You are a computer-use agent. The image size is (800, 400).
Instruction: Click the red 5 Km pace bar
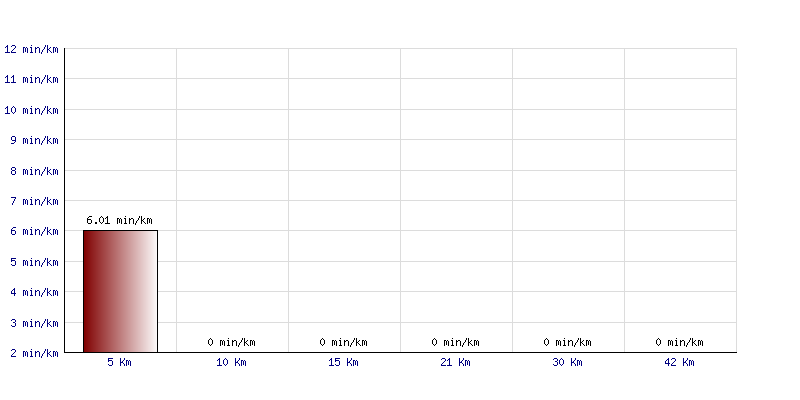tap(120, 291)
